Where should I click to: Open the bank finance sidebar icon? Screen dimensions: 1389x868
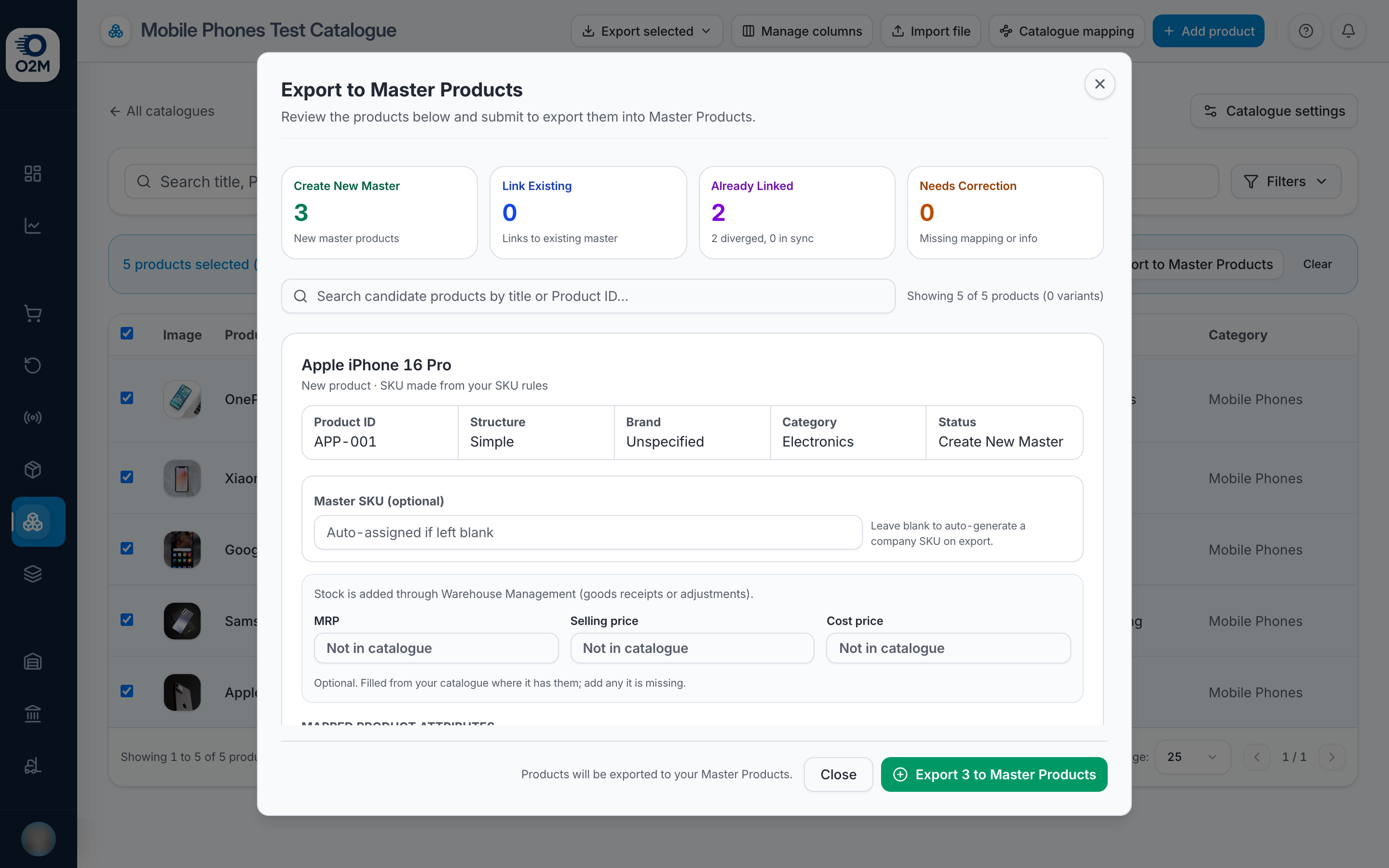click(33, 714)
